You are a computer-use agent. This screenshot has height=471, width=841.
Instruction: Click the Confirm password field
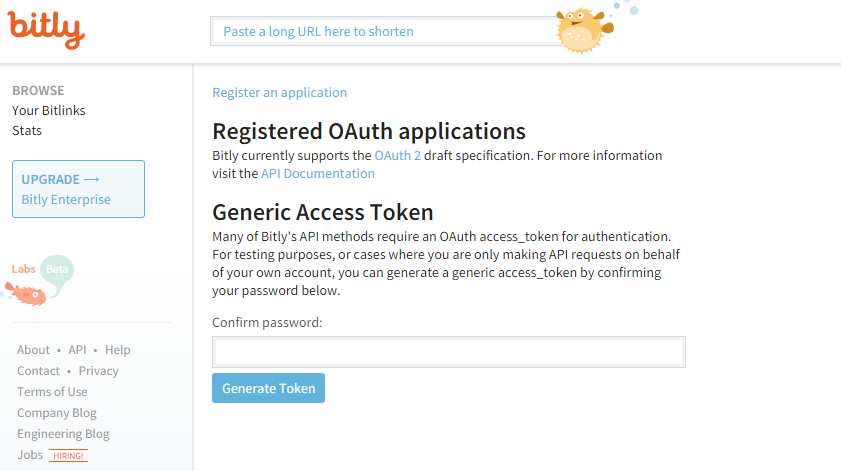pos(448,352)
